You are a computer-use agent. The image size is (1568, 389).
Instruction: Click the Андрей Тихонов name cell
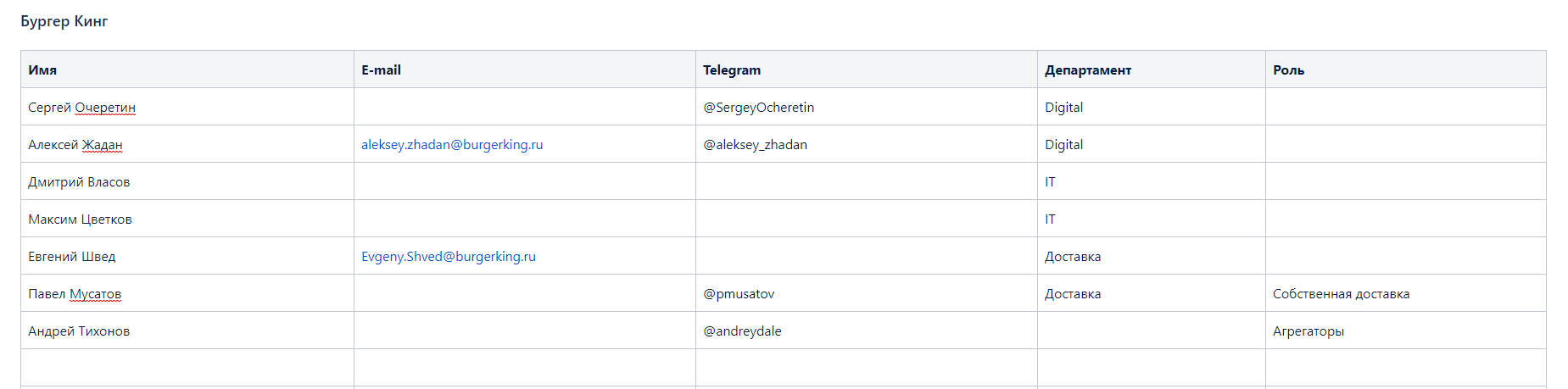79,331
